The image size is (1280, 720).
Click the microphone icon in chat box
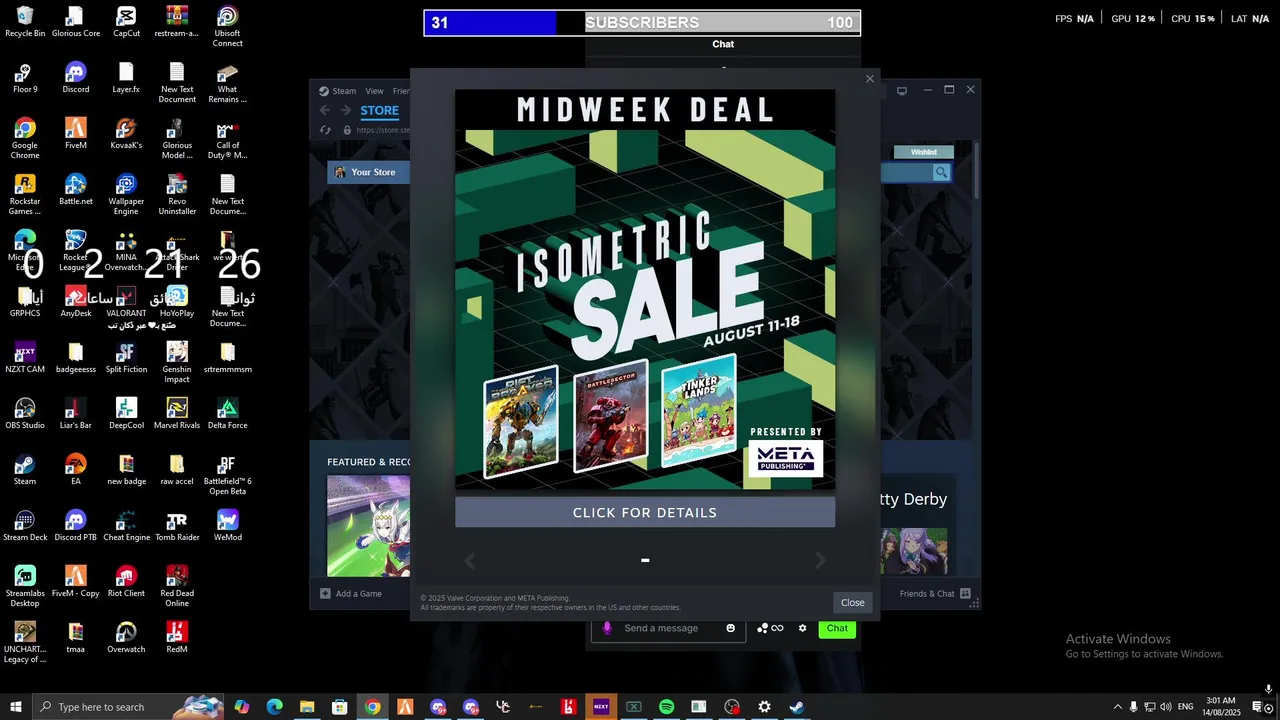click(606, 628)
